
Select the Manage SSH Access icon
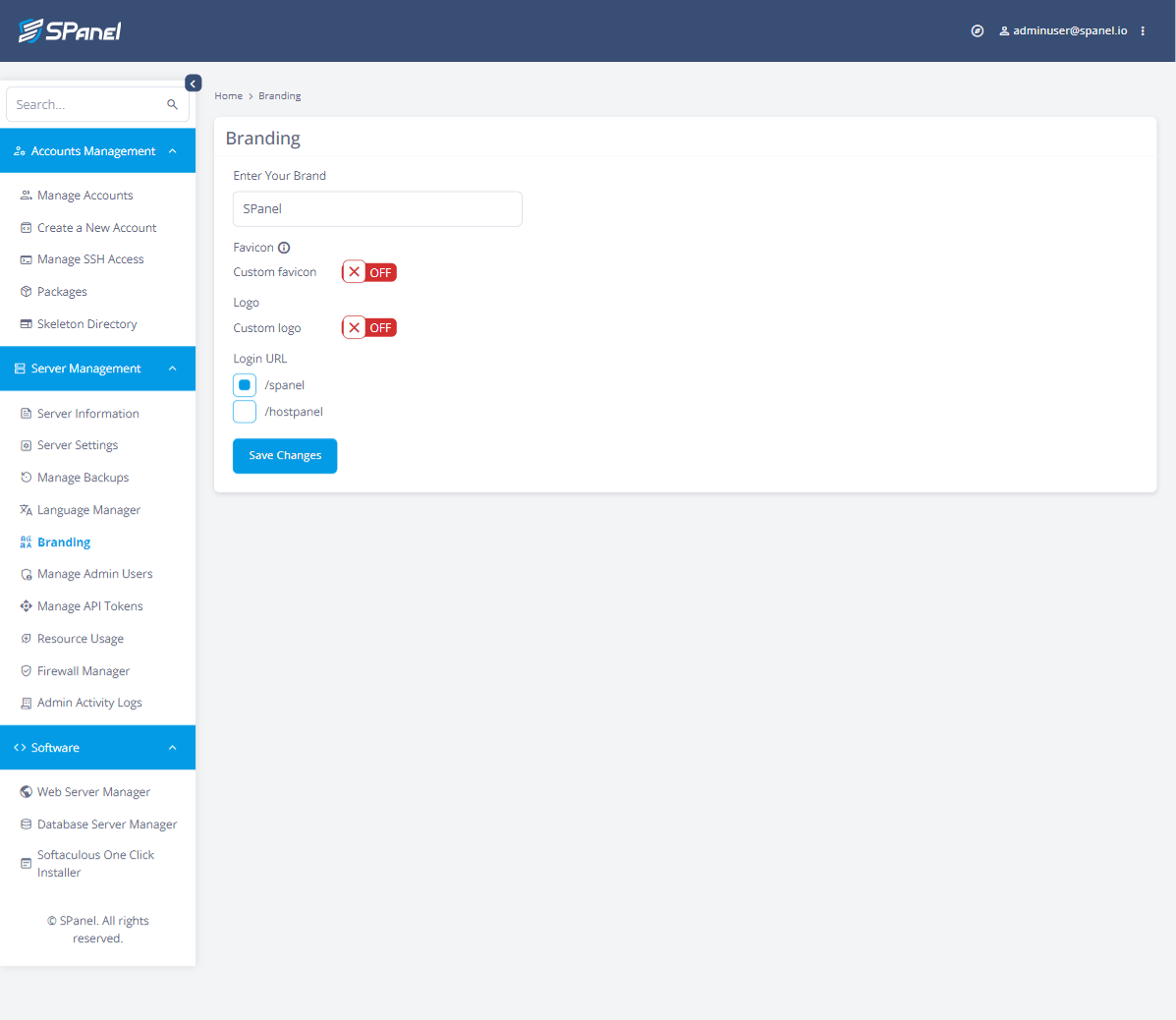click(x=26, y=258)
